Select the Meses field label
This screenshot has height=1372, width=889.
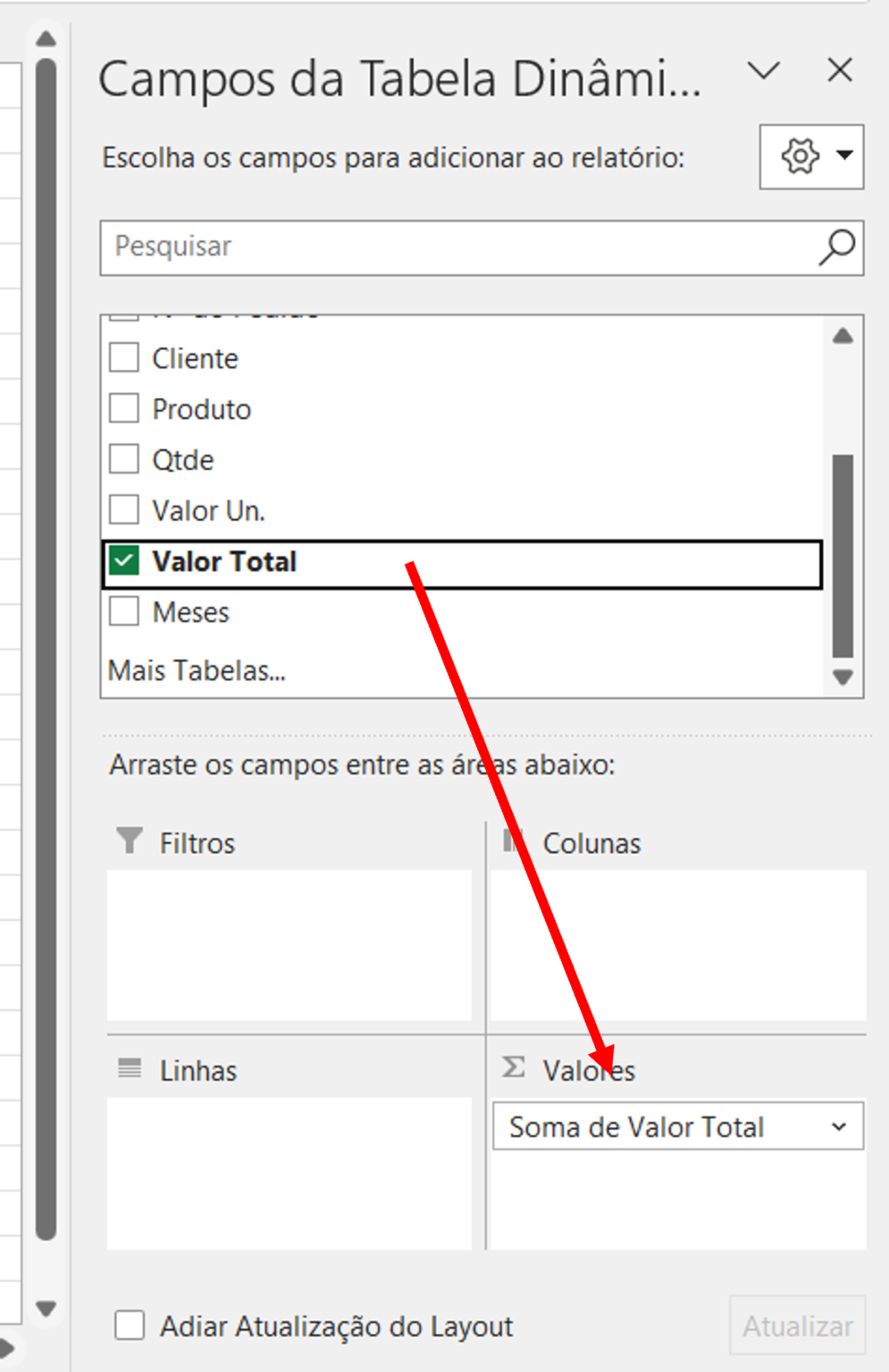[190, 612]
